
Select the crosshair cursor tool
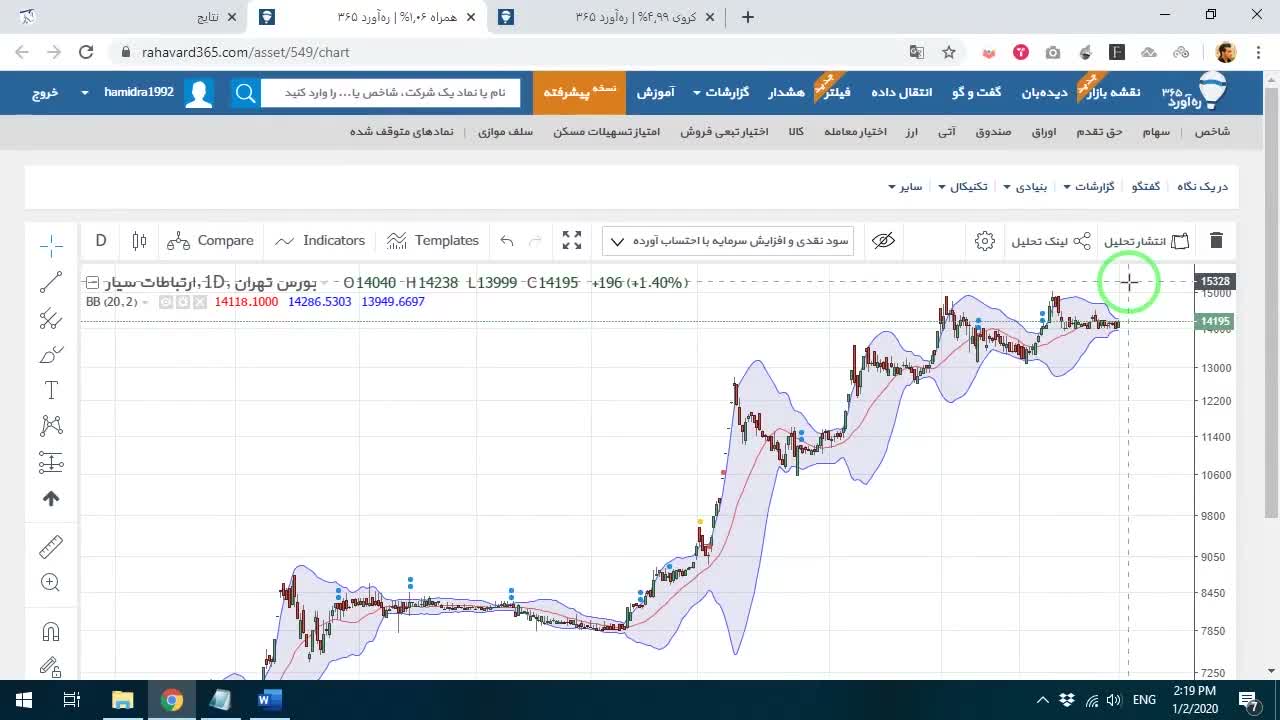point(51,244)
